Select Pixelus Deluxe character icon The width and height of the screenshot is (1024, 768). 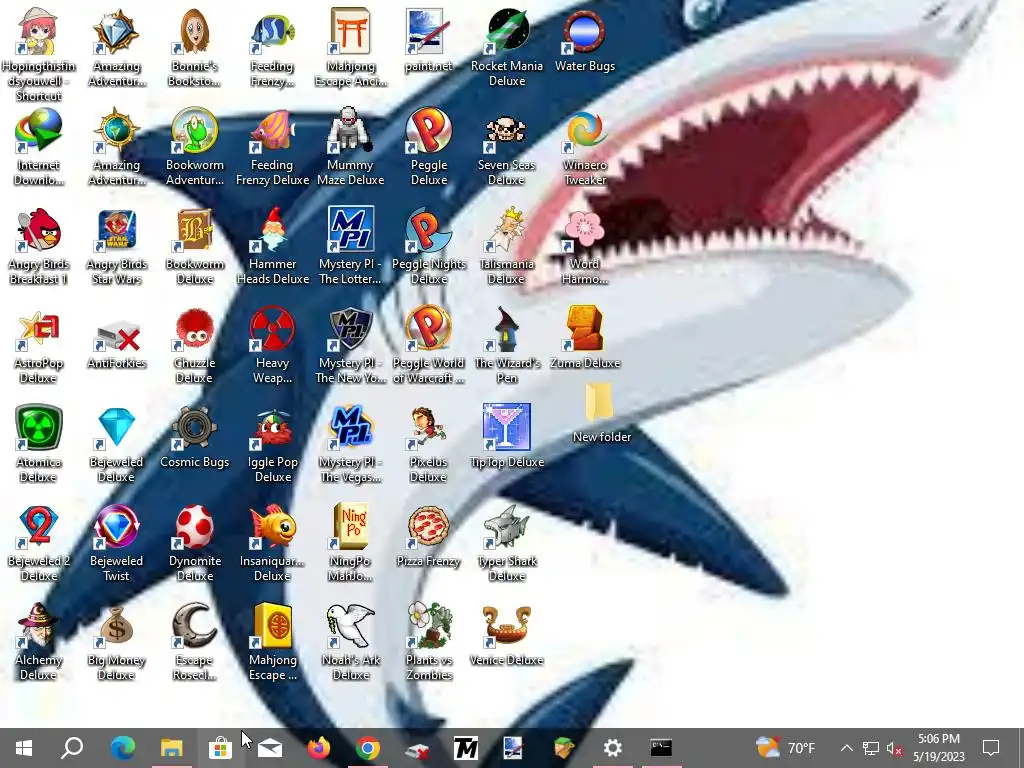428,427
